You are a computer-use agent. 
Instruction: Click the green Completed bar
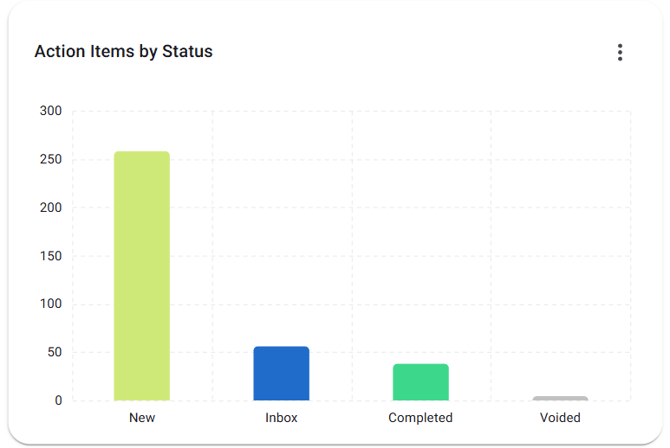[x=420, y=382]
